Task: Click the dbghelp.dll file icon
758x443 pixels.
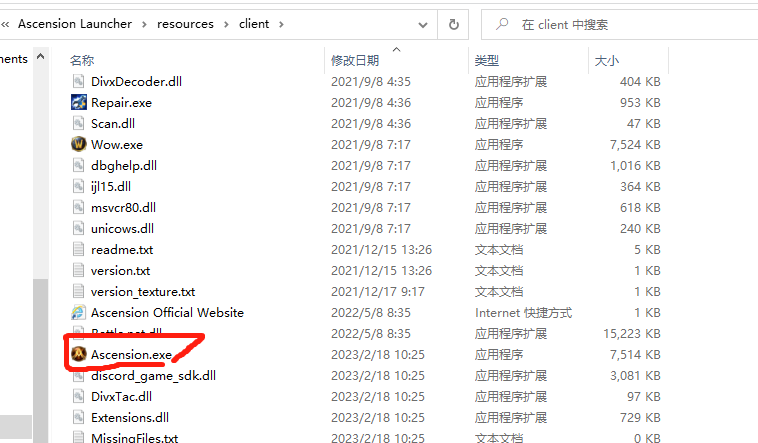Action: pyautogui.click(x=78, y=165)
